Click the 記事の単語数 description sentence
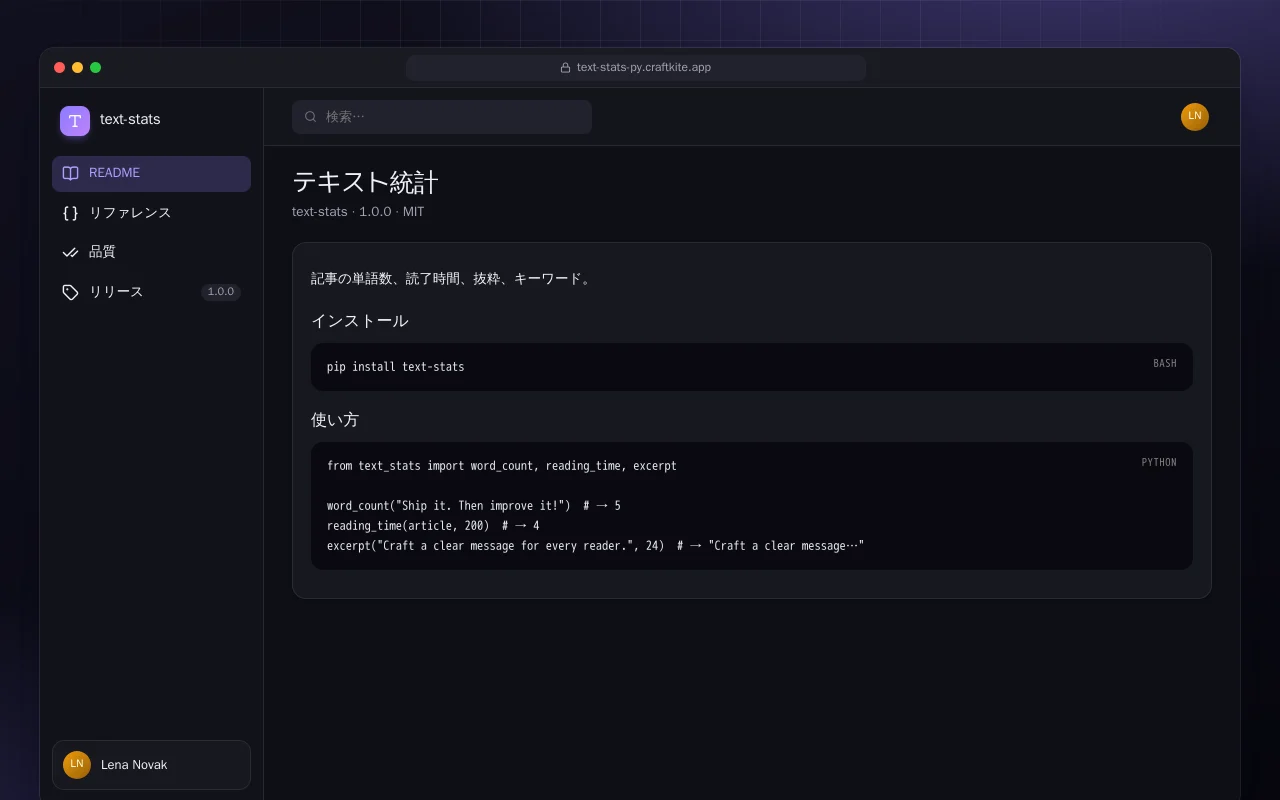 (452, 279)
